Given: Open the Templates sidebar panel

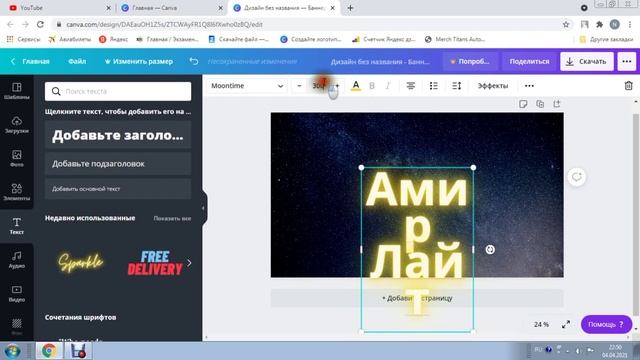Looking at the screenshot, I should pos(17,91).
